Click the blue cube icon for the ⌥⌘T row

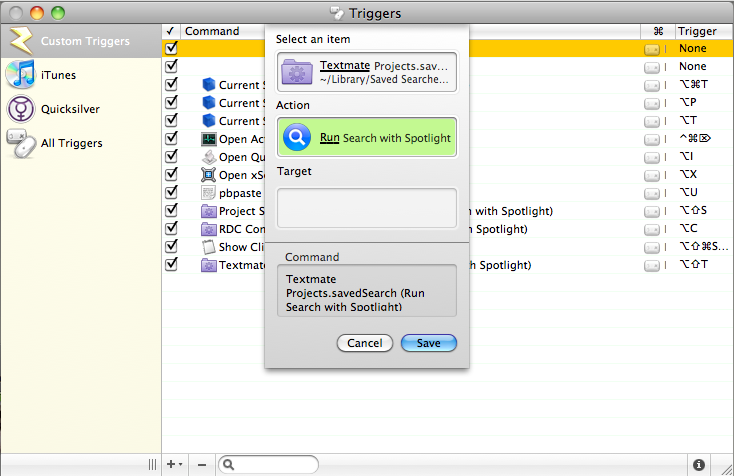(208, 85)
